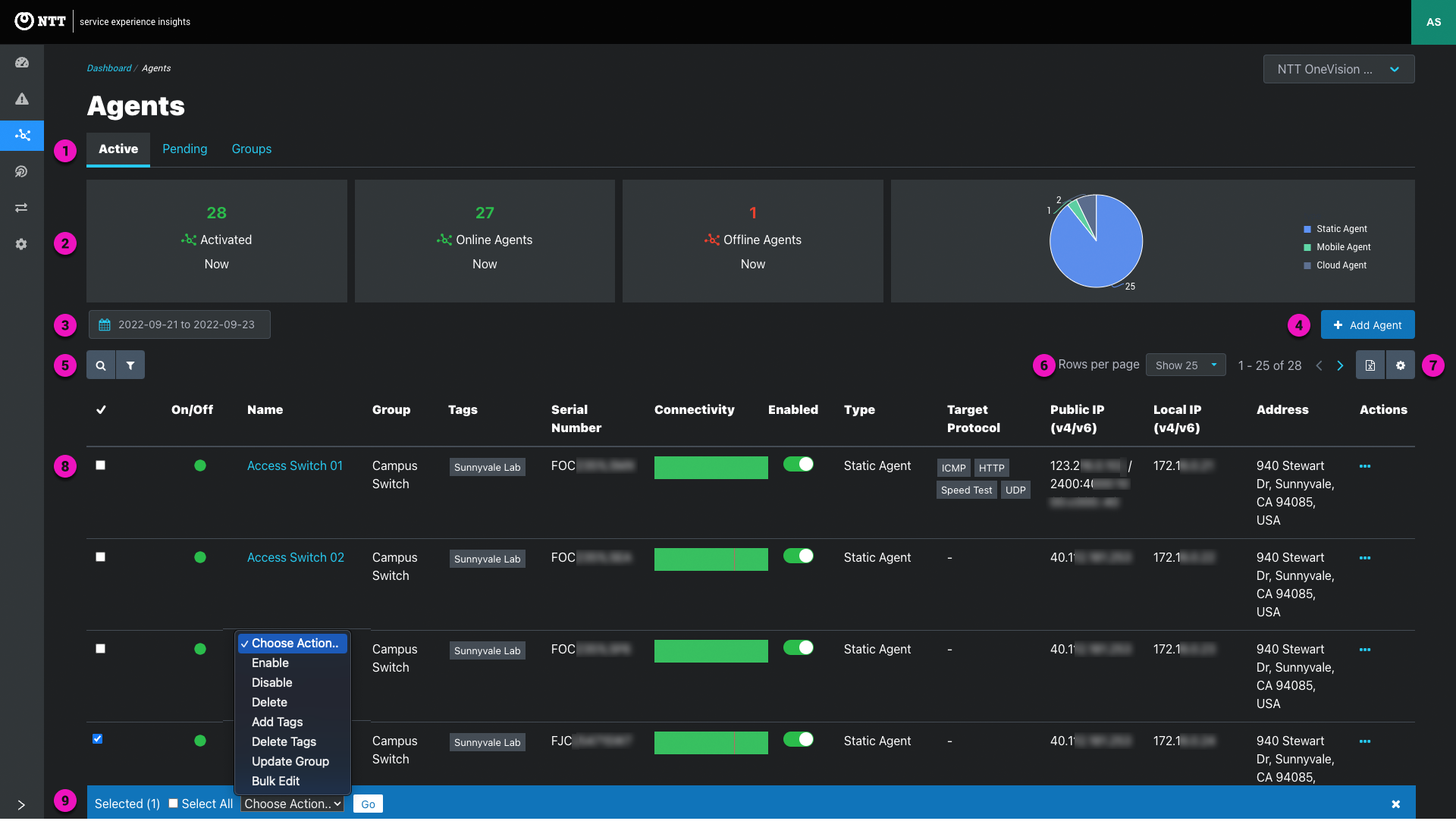
Task: Go to next page arrow
Action: coord(1340,365)
